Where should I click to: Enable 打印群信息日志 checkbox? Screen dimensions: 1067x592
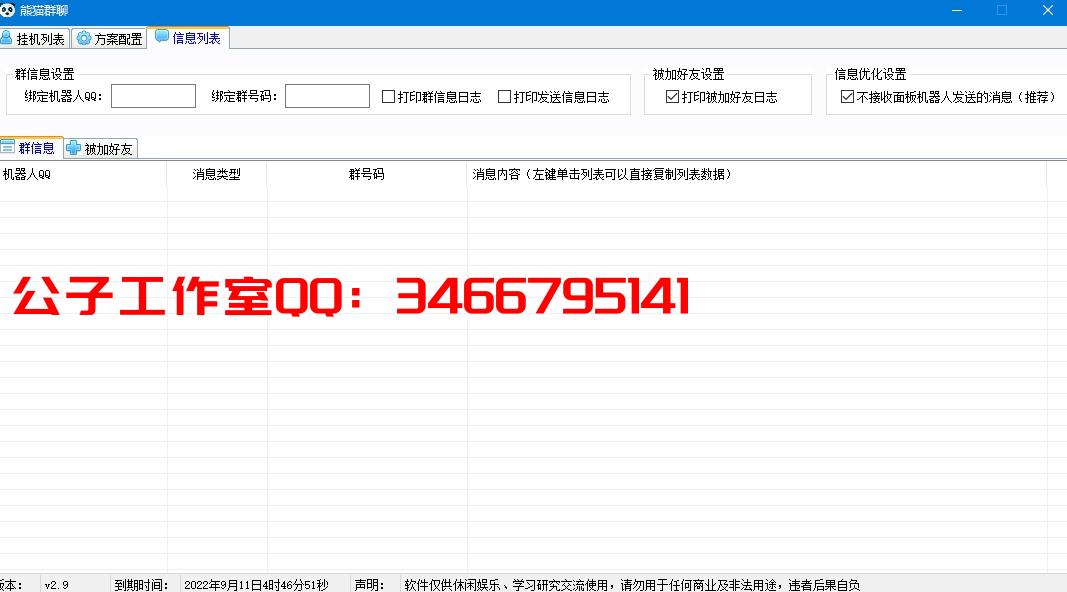click(389, 97)
